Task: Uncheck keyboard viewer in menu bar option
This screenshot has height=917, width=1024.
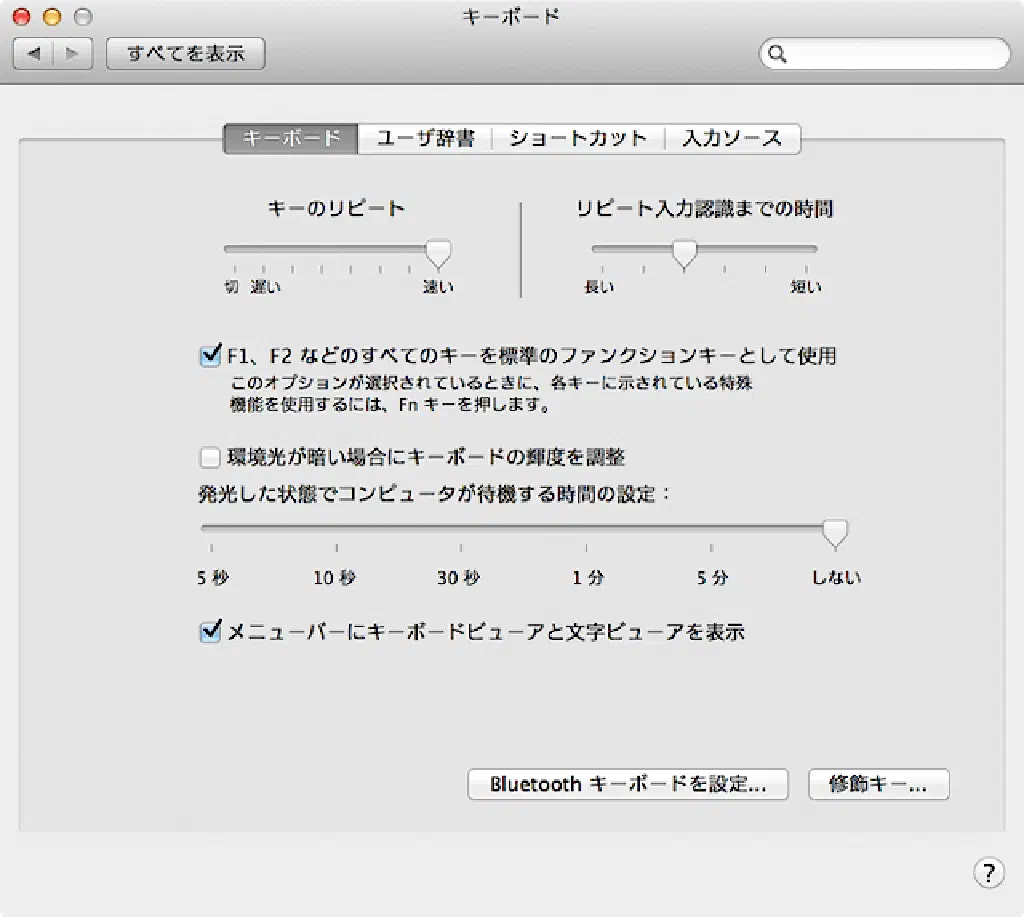Action: pos(210,632)
